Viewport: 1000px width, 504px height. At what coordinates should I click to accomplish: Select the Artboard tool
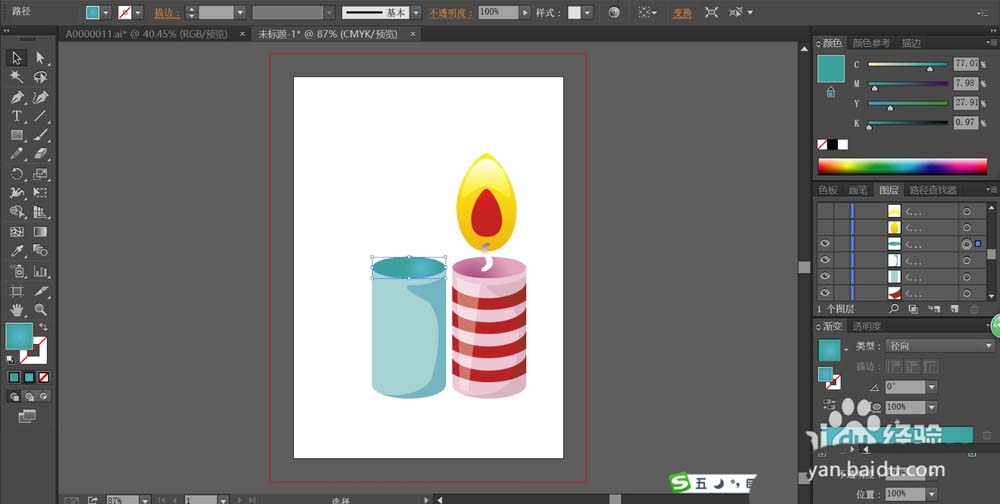click(x=17, y=291)
